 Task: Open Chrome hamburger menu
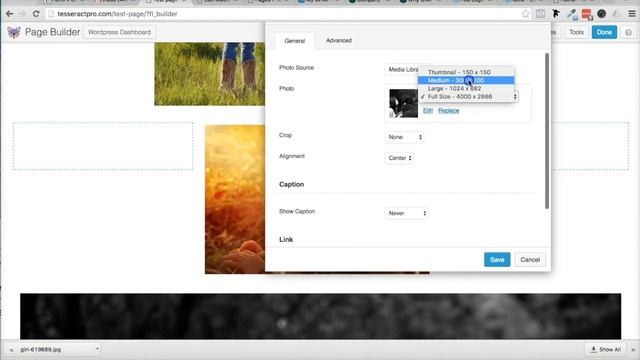pos(632,14)
